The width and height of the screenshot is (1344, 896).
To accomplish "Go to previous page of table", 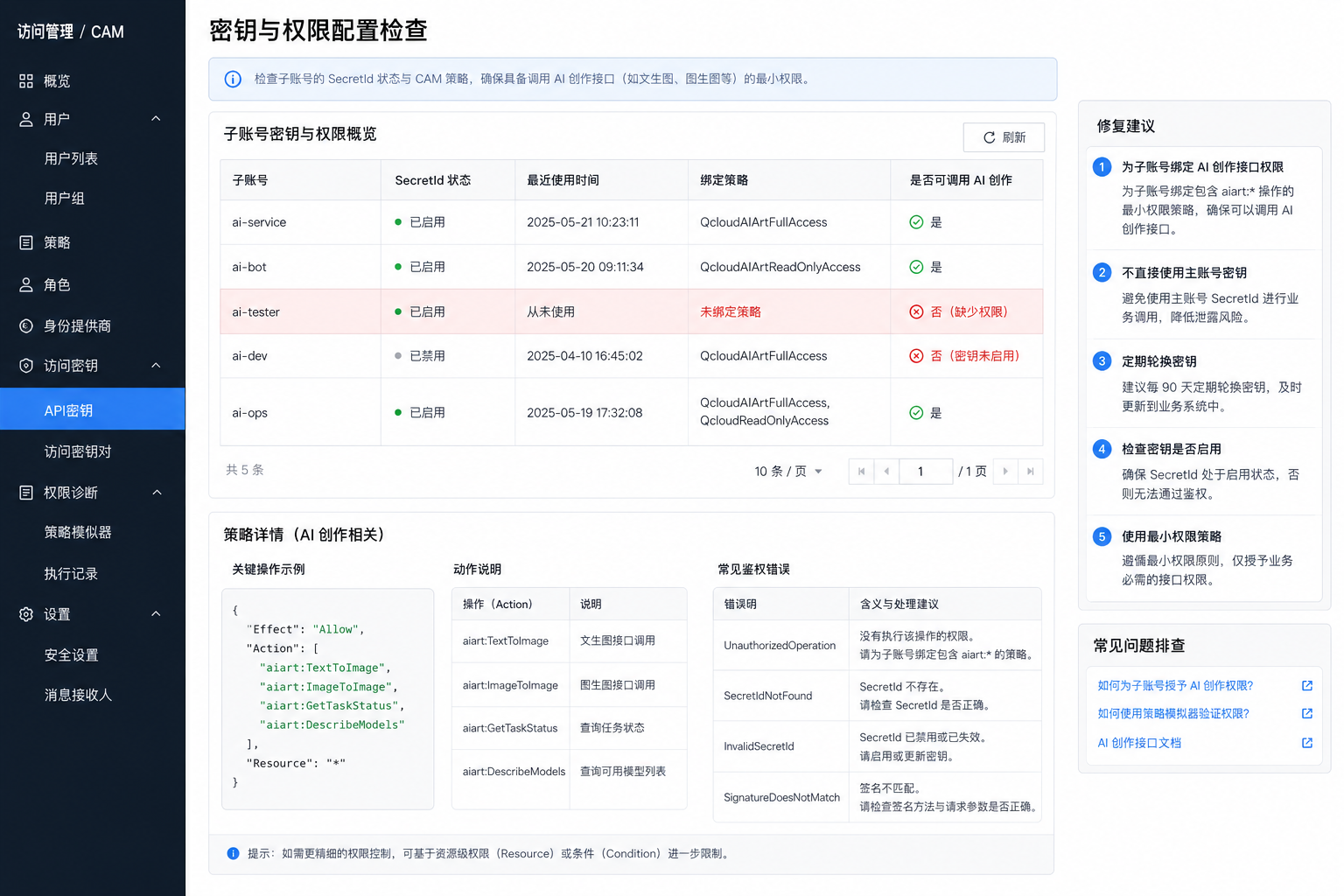I will (886, 472).
